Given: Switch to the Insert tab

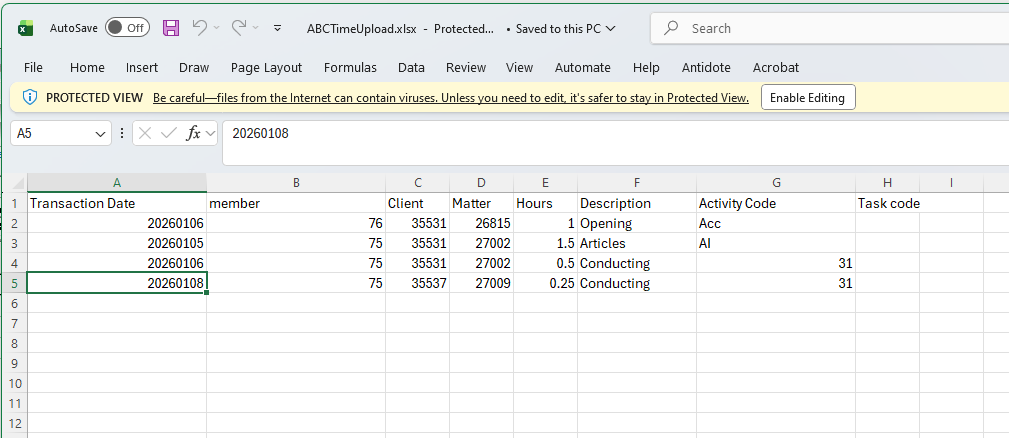Looking at the screenshot, I should point(142,68).
